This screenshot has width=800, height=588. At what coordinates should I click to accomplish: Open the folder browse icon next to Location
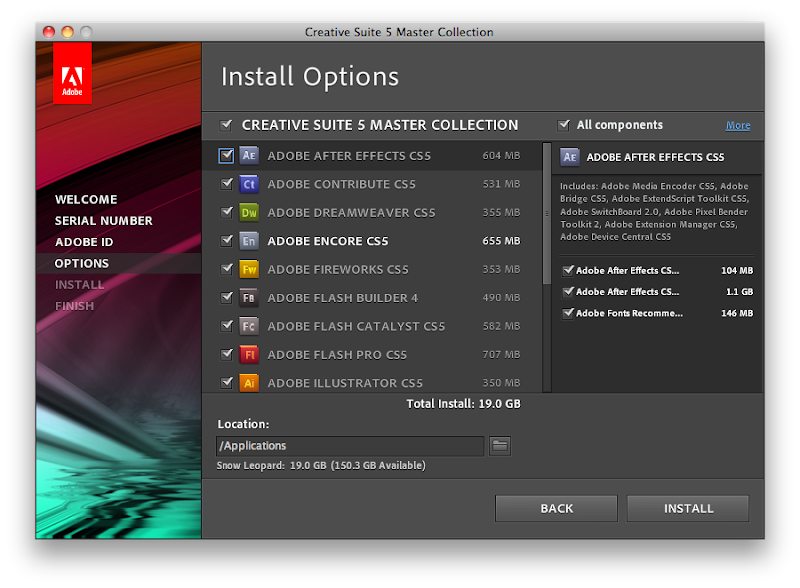(x=500, y=446)
